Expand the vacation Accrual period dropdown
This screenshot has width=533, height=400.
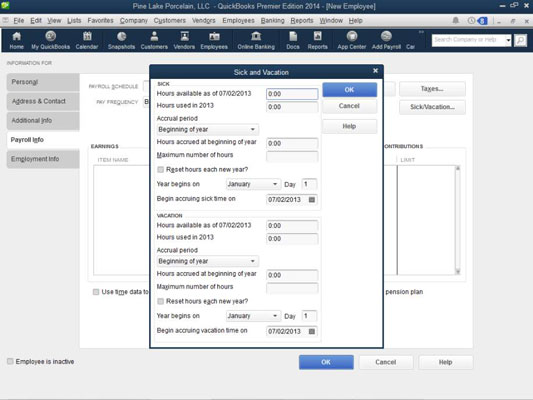coord(207,261)
